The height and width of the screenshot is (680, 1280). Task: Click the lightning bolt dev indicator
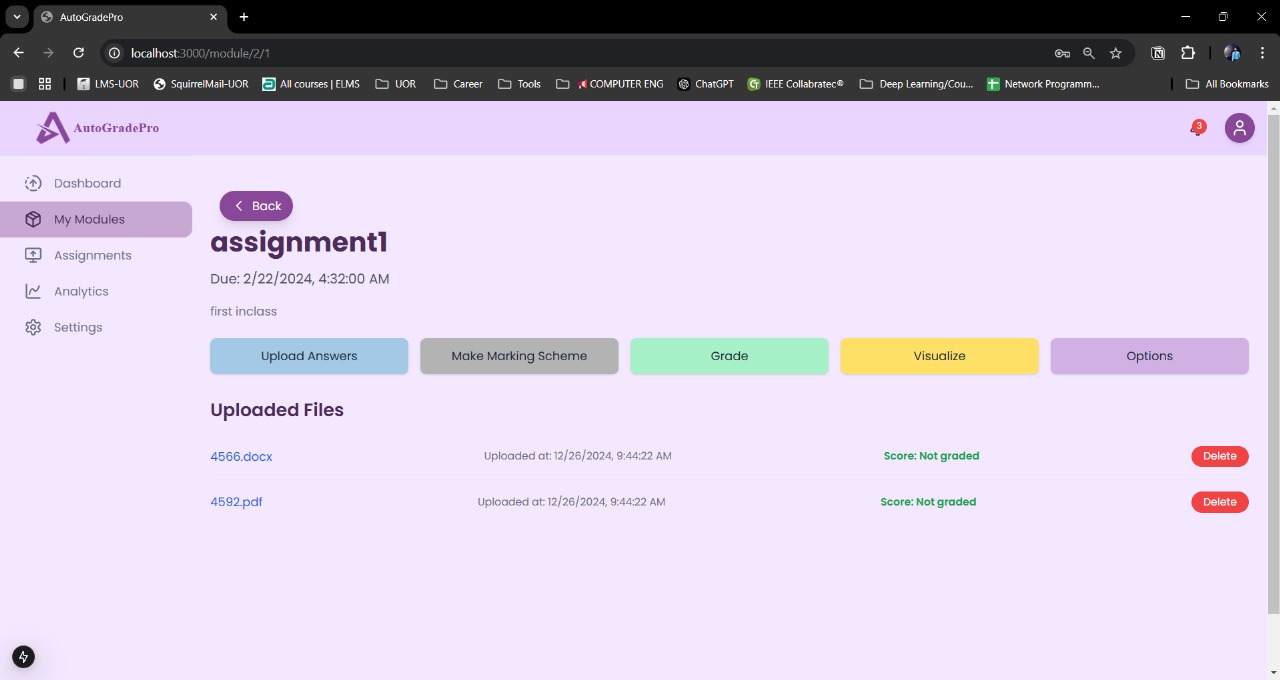pos(23,657)
